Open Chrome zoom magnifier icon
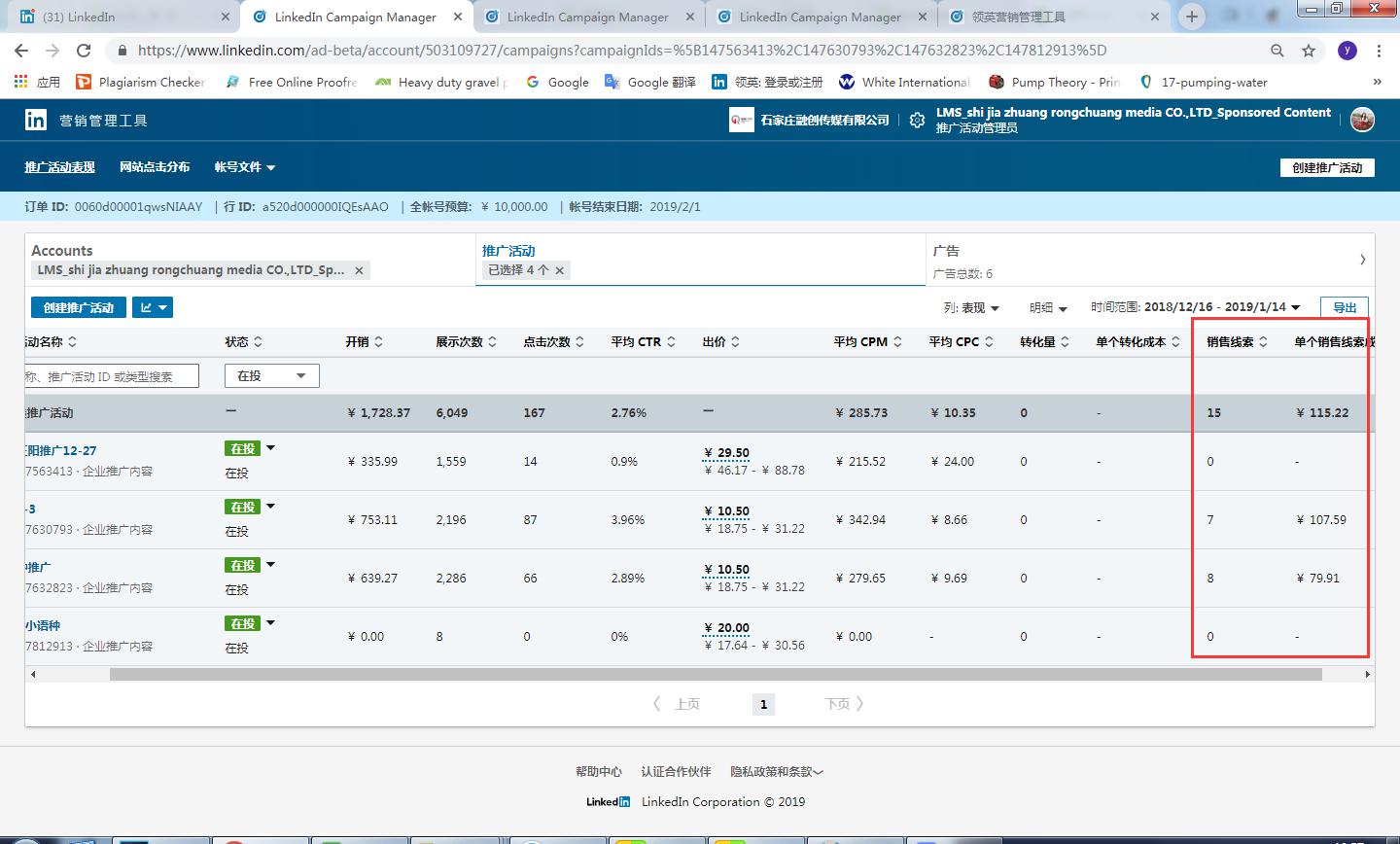This screenshot has height=844, width=1400. [x=1277, y=51]
